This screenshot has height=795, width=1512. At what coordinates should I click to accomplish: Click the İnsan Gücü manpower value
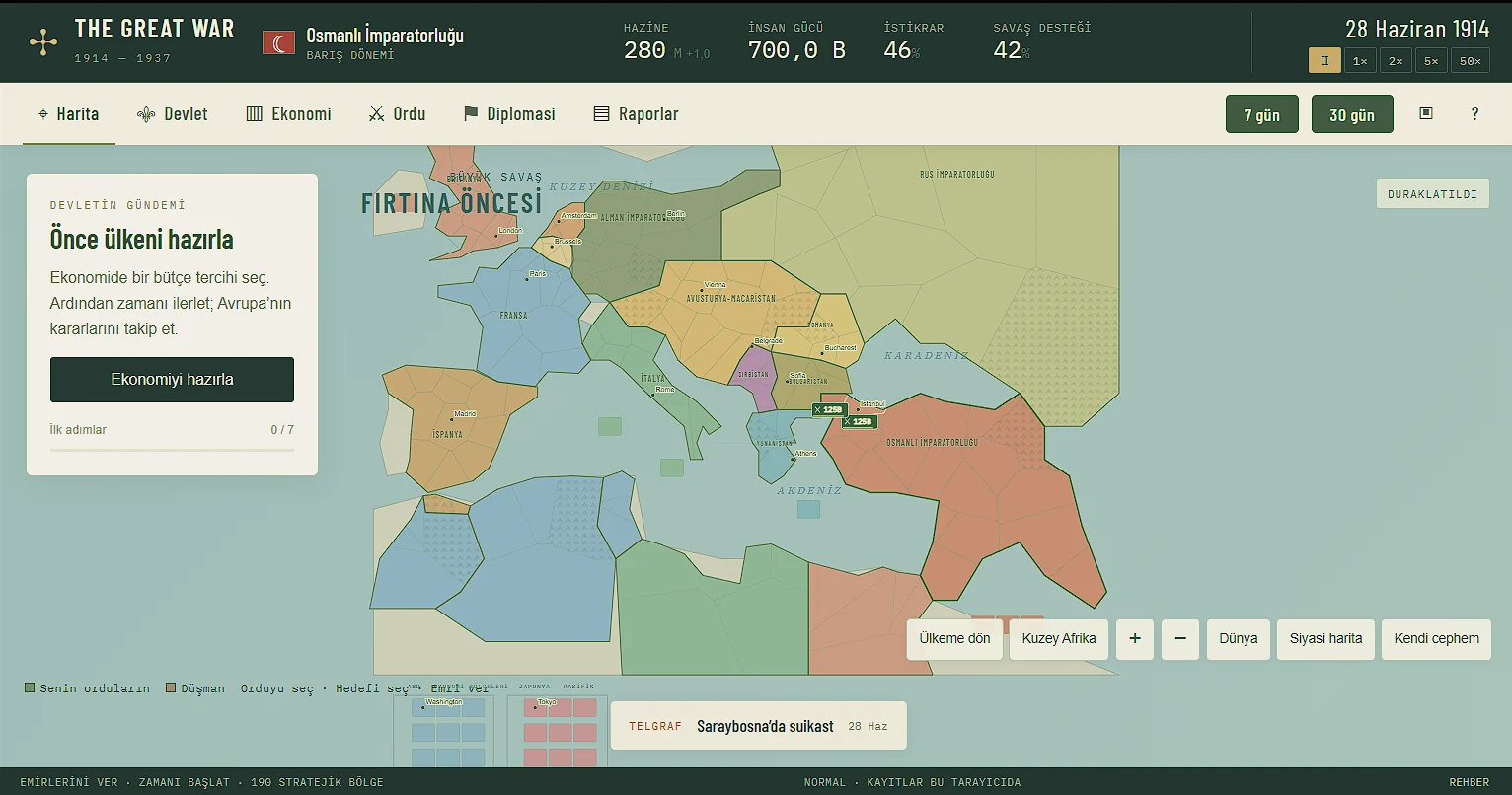click(796, 50)
